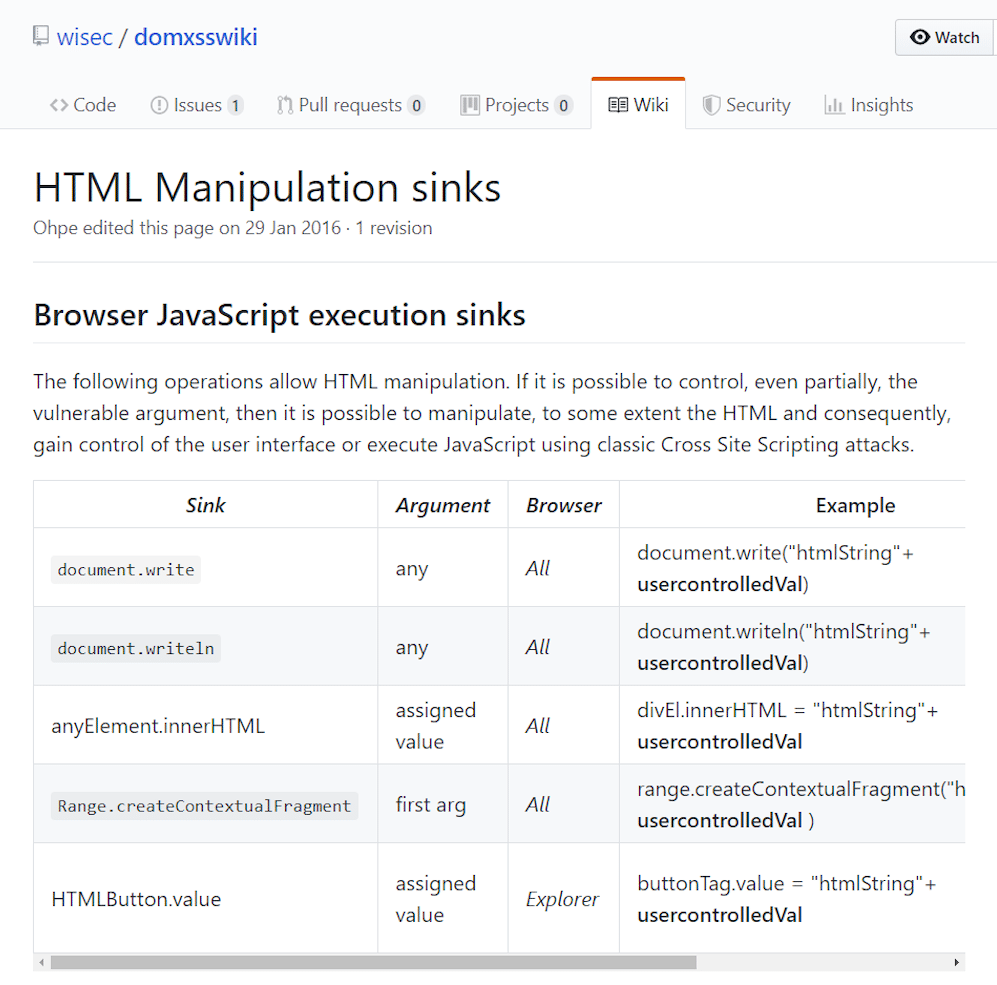Click the repository book icon beside wisec
The image size is (997, 985).
click(x=41, y=36)
